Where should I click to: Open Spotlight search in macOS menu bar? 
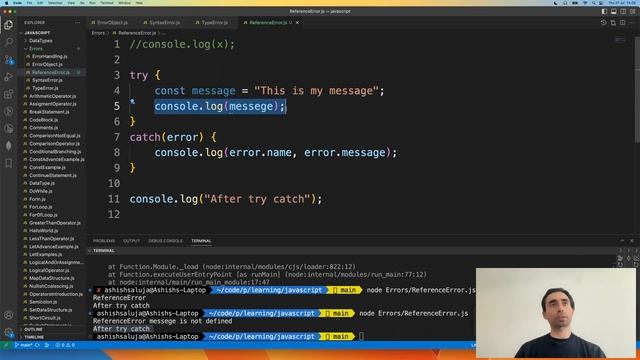click(594, 3)
